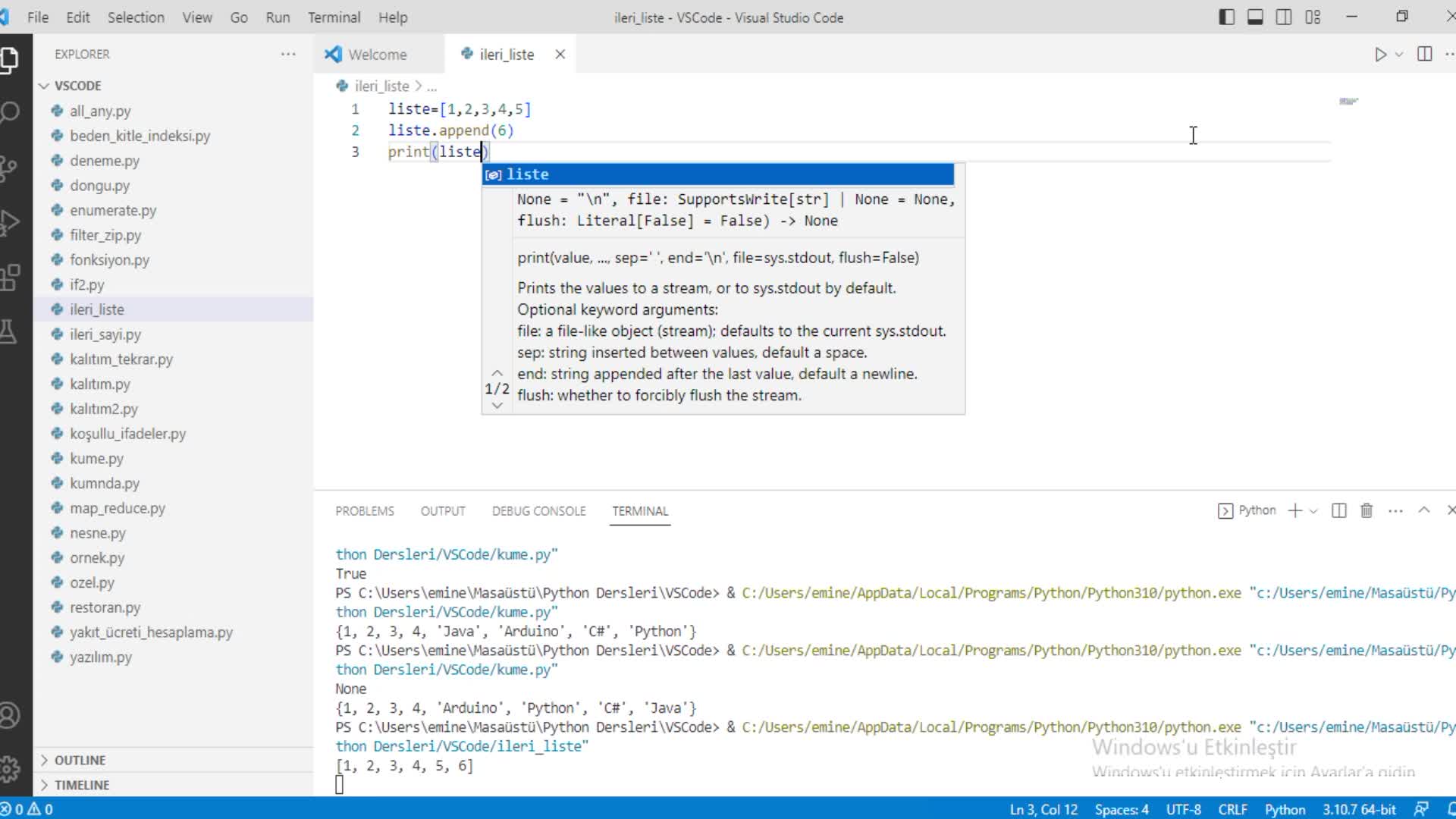Toggle the DEBUG CONSOLE tab in panel

(538, 511)
